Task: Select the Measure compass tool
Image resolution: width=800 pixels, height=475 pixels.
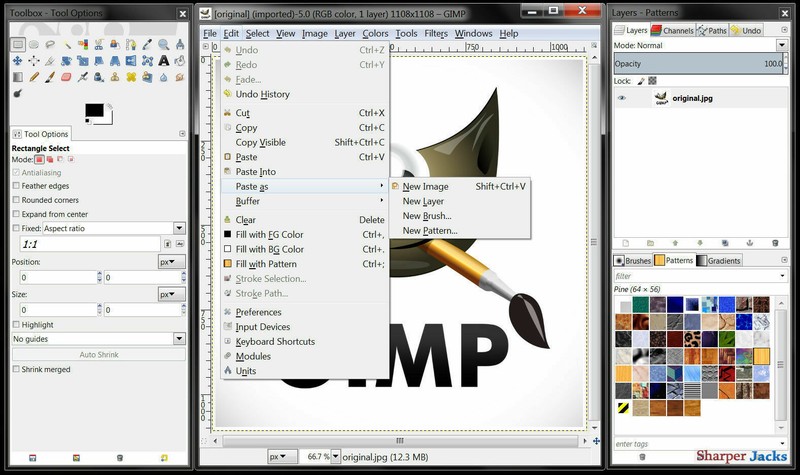Action: click(180, 44)
